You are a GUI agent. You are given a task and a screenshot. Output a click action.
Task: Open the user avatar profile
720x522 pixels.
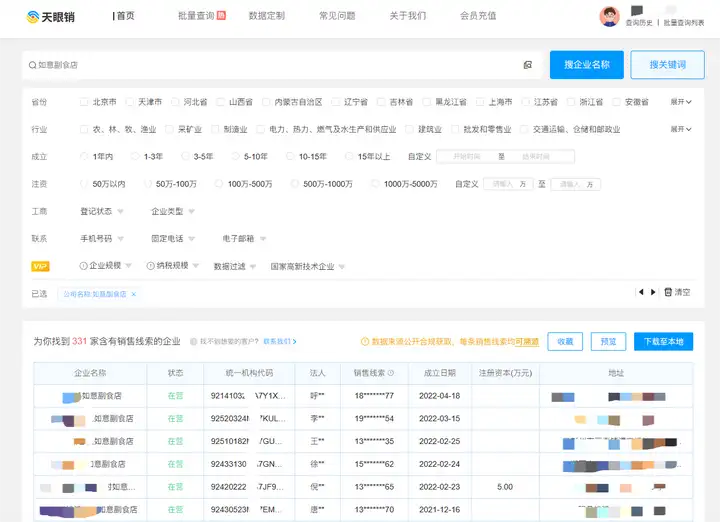[x=609, y=17]
